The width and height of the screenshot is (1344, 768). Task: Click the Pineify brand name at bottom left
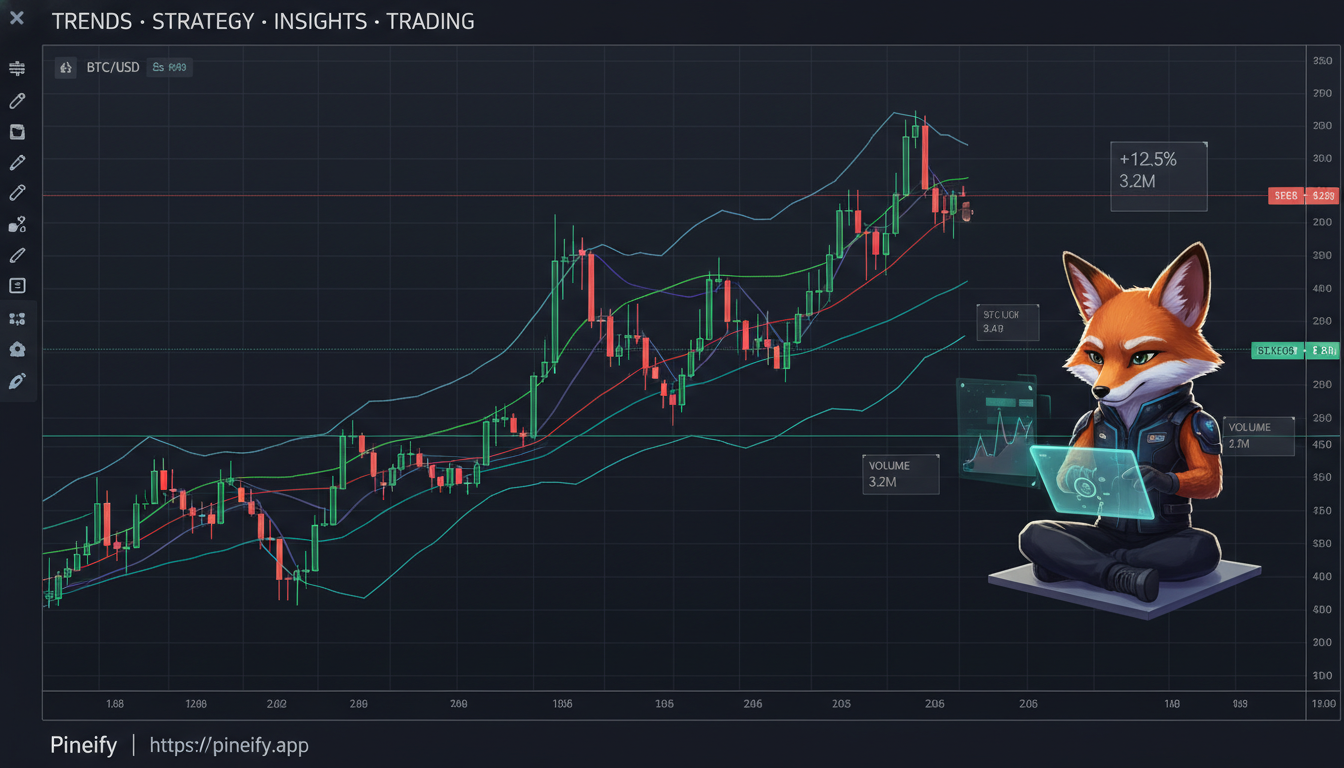(x=83, y=745)
